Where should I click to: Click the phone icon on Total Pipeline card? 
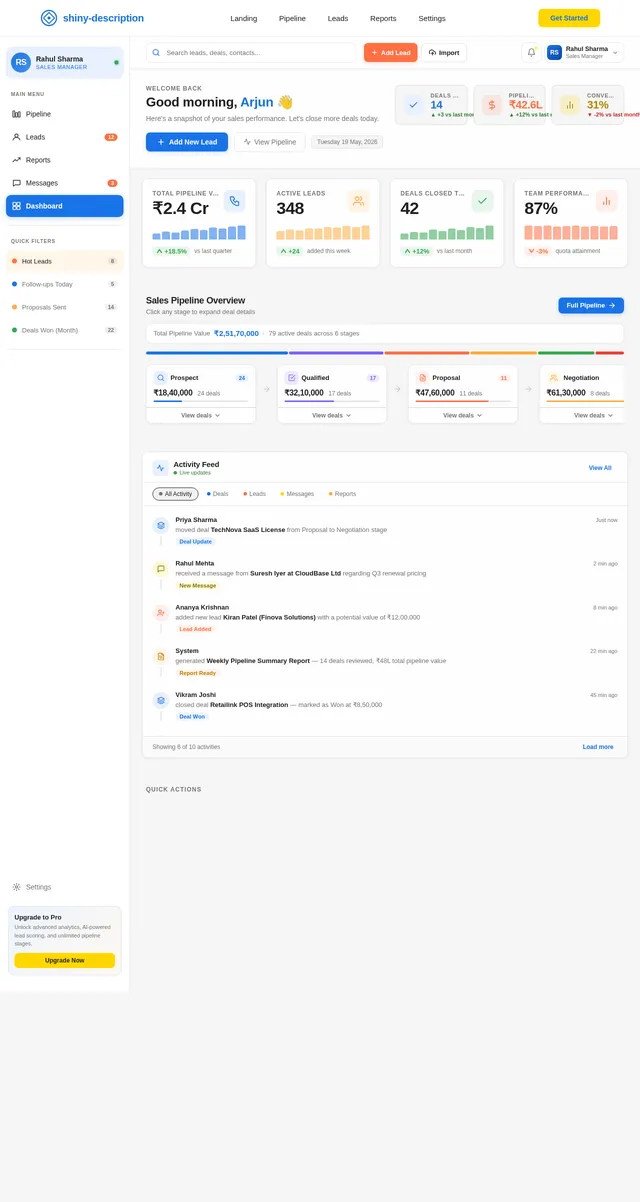click(x=234, y=201)
